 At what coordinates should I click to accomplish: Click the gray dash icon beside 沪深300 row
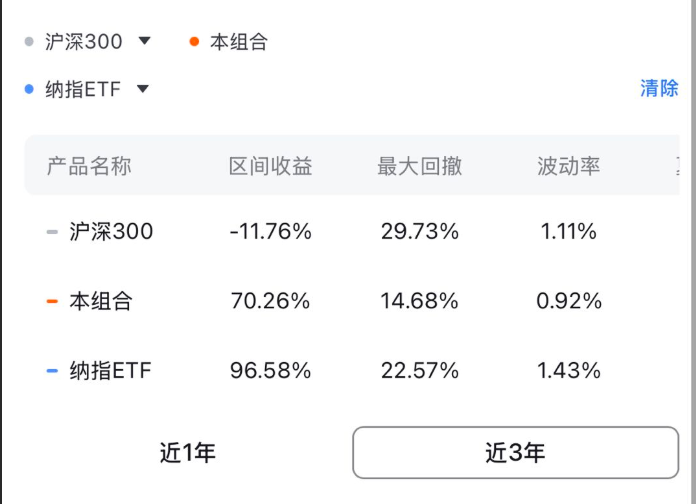point(52,232)
